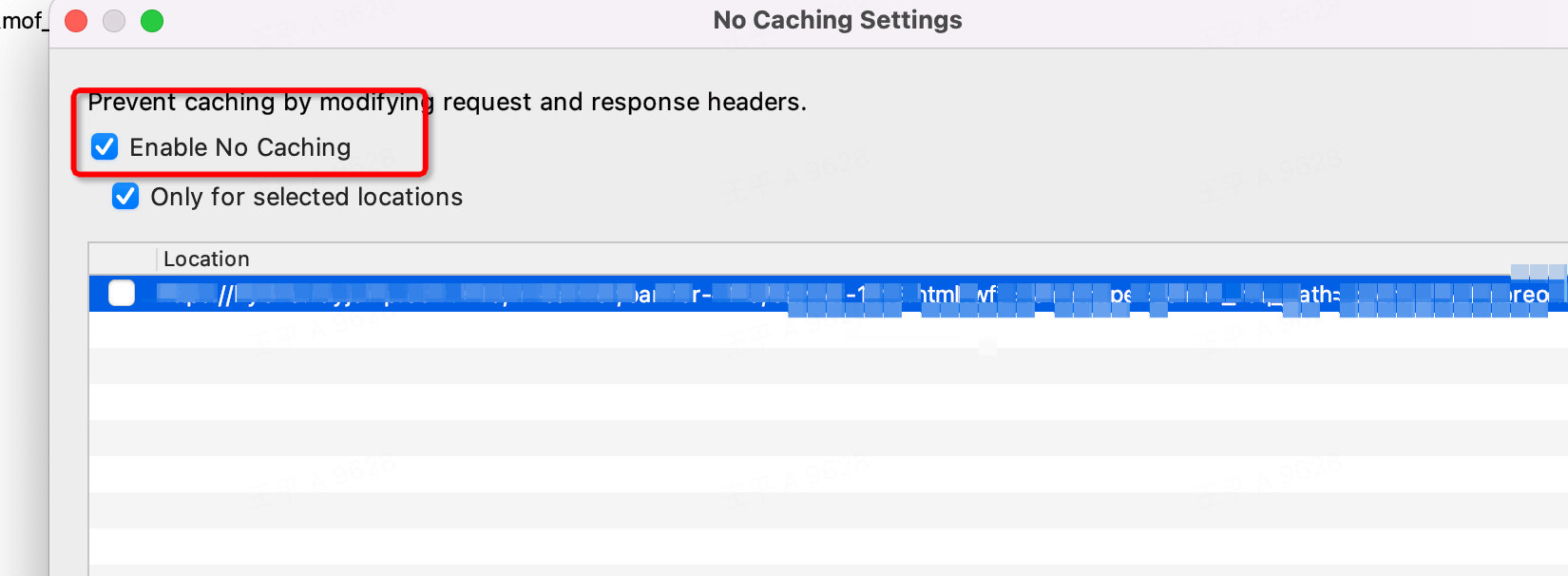This screenshot has height=576, width=1568.
Task: Click the Enable No Caching label text
Action: 240,147
